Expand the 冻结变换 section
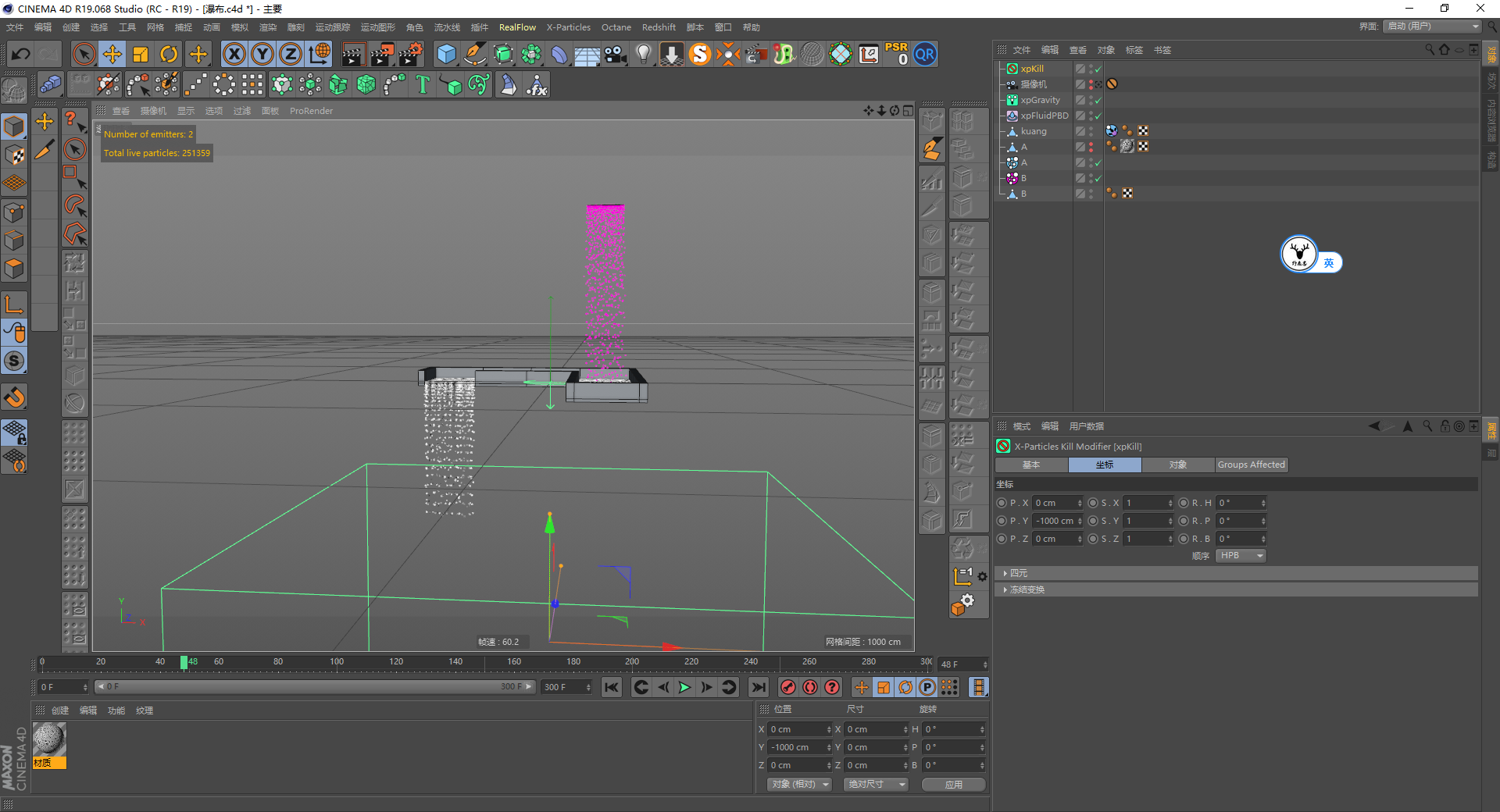 pyautogui.click(x=1236, y=589)
